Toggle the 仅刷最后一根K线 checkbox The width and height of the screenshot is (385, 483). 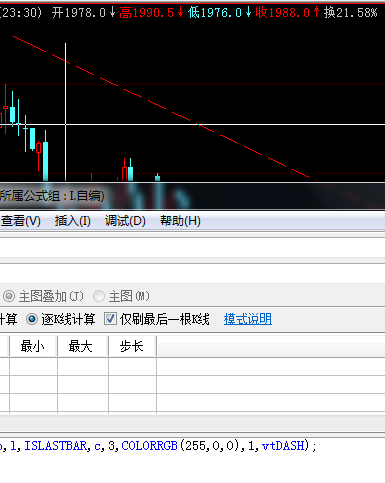[x=110, y=319]
